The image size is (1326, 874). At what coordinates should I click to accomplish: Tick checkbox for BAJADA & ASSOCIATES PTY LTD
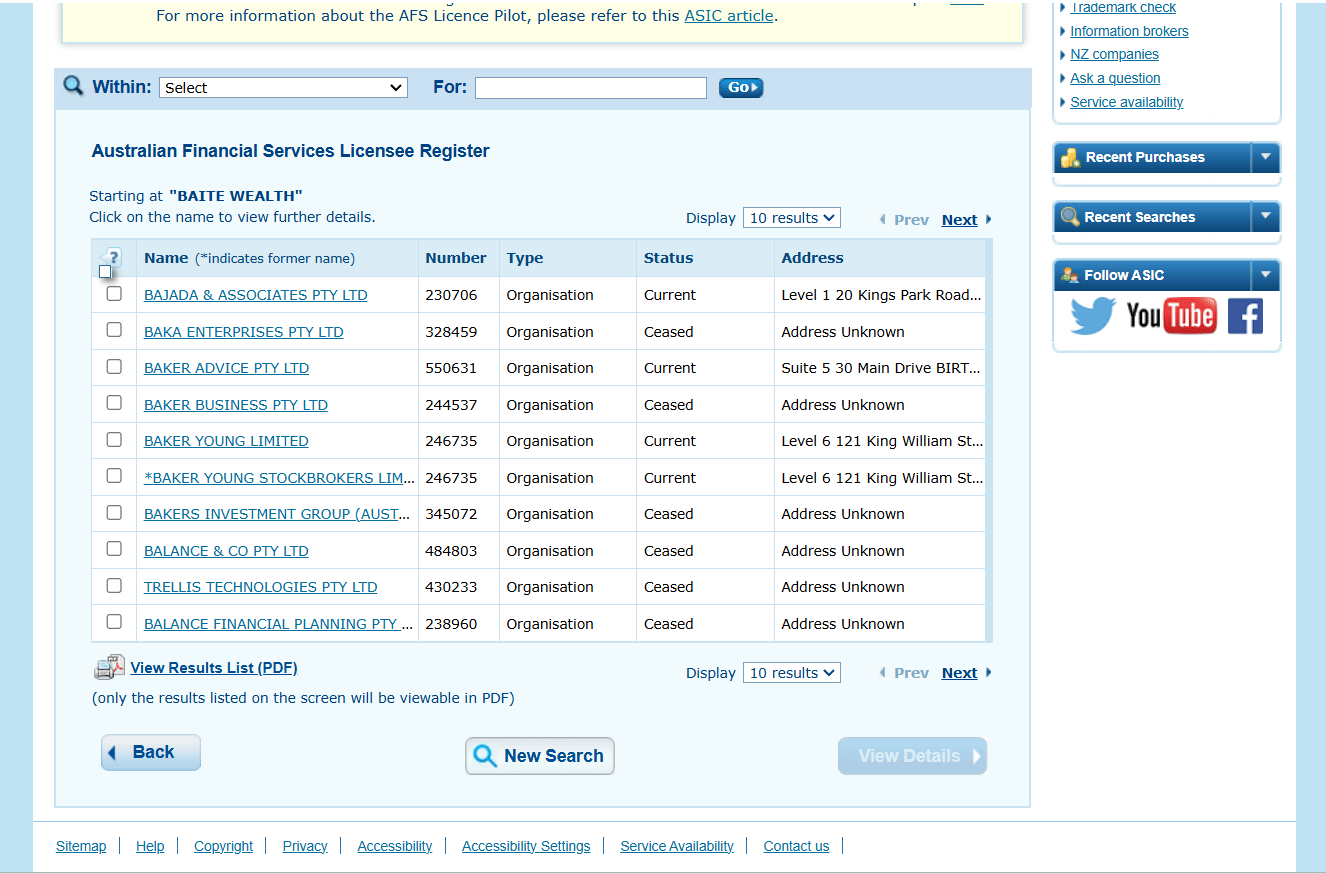point(114,294)
